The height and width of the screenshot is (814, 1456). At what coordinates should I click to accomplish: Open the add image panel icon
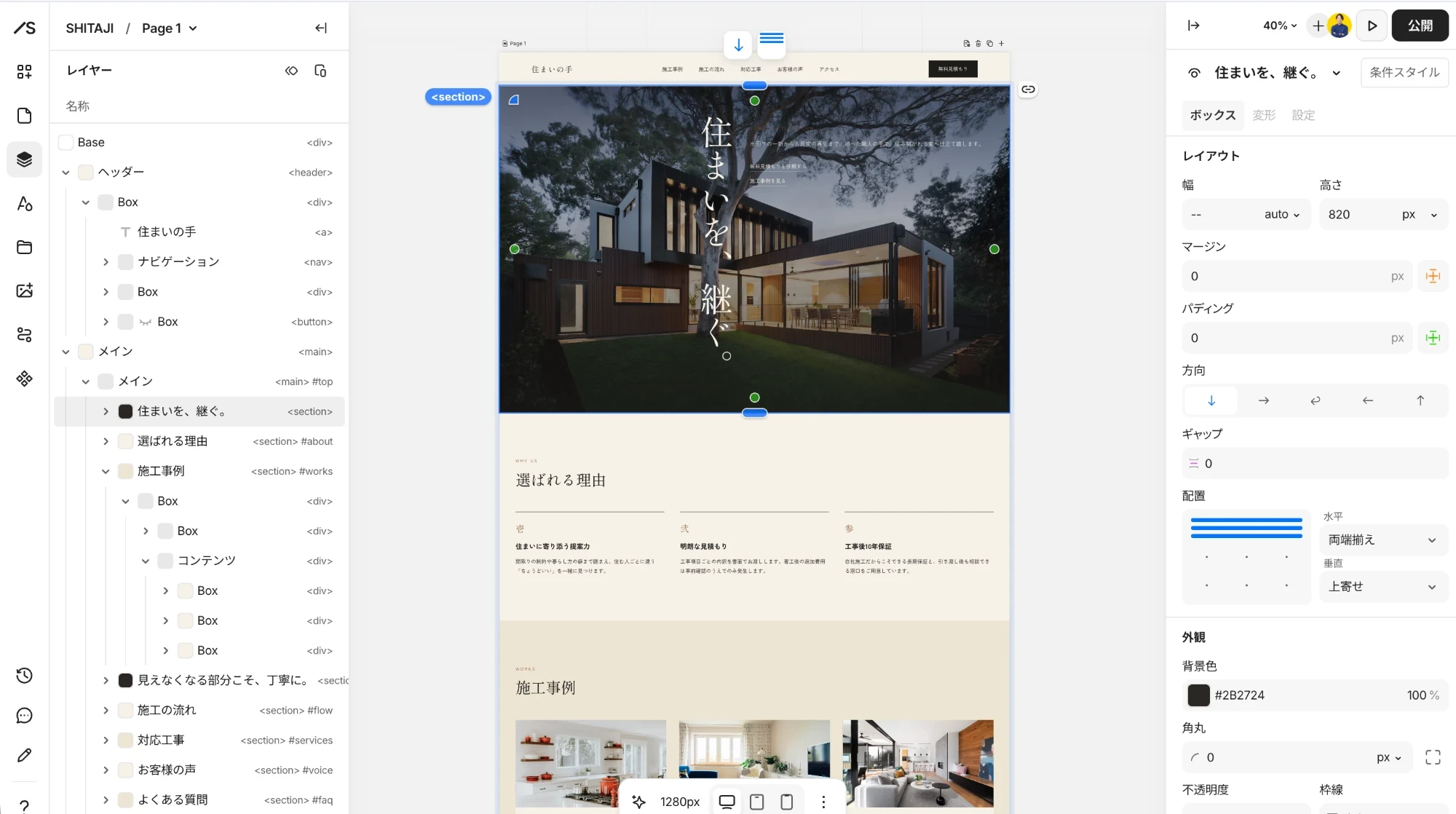(x=24, y=291)
